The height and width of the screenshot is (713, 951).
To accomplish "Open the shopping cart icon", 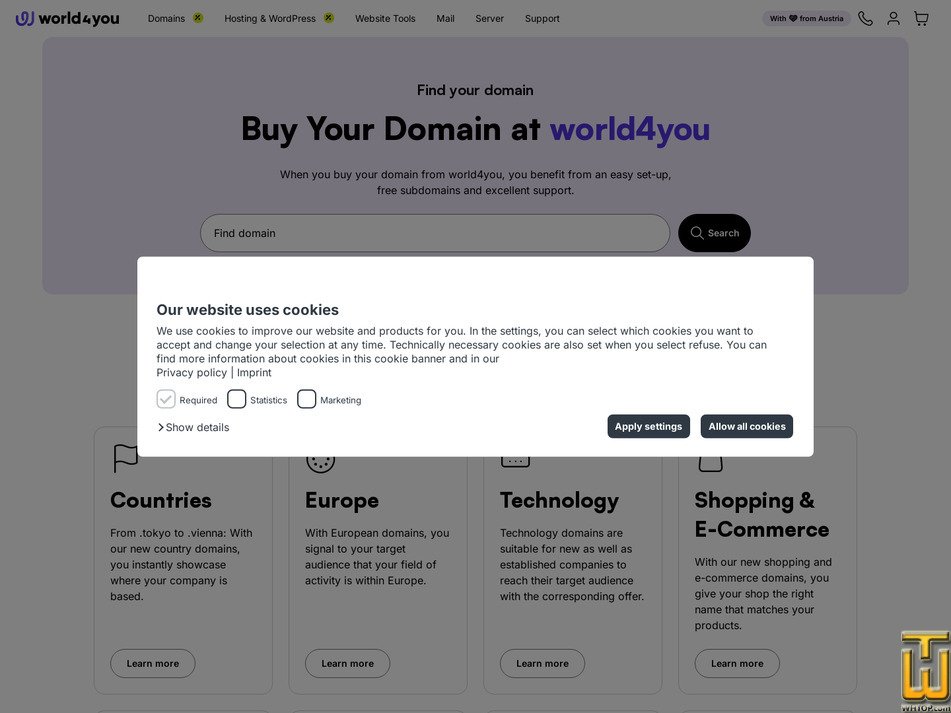I will (921, 18).
